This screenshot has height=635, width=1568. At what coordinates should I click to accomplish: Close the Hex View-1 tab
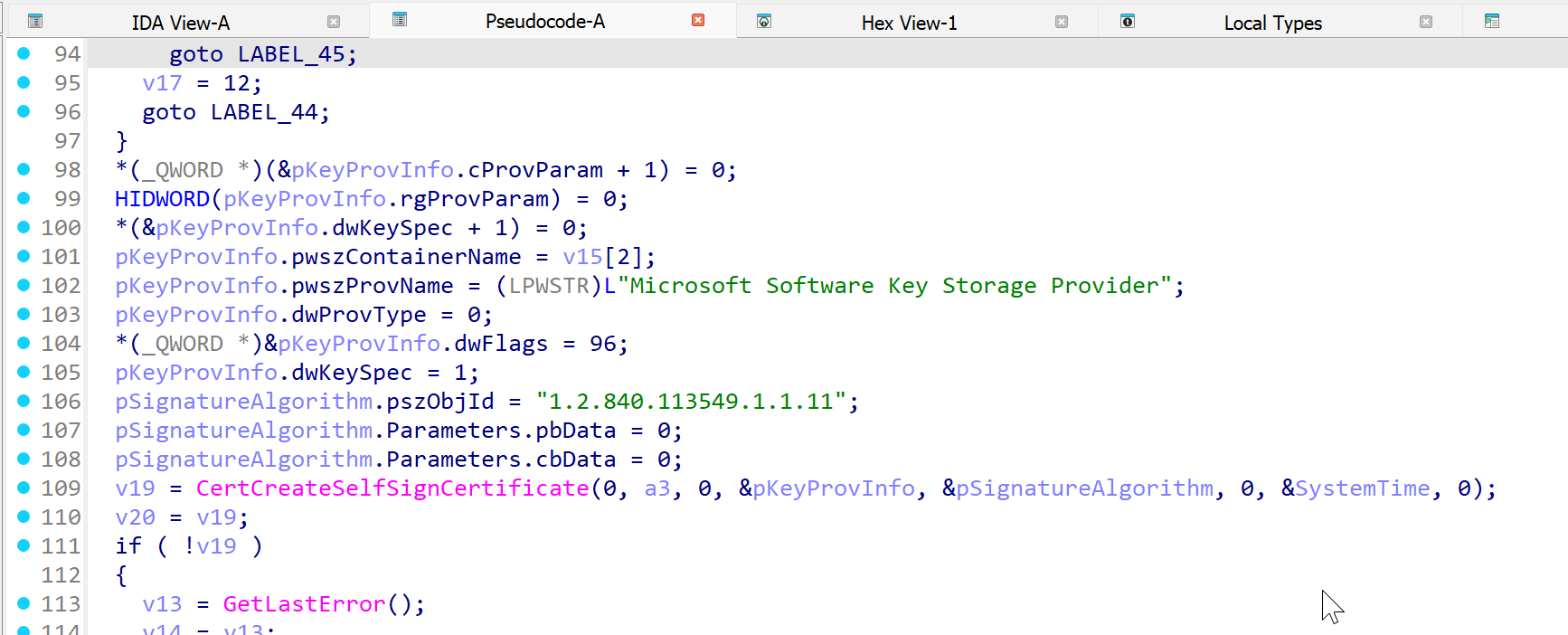tap(1062, 22)
